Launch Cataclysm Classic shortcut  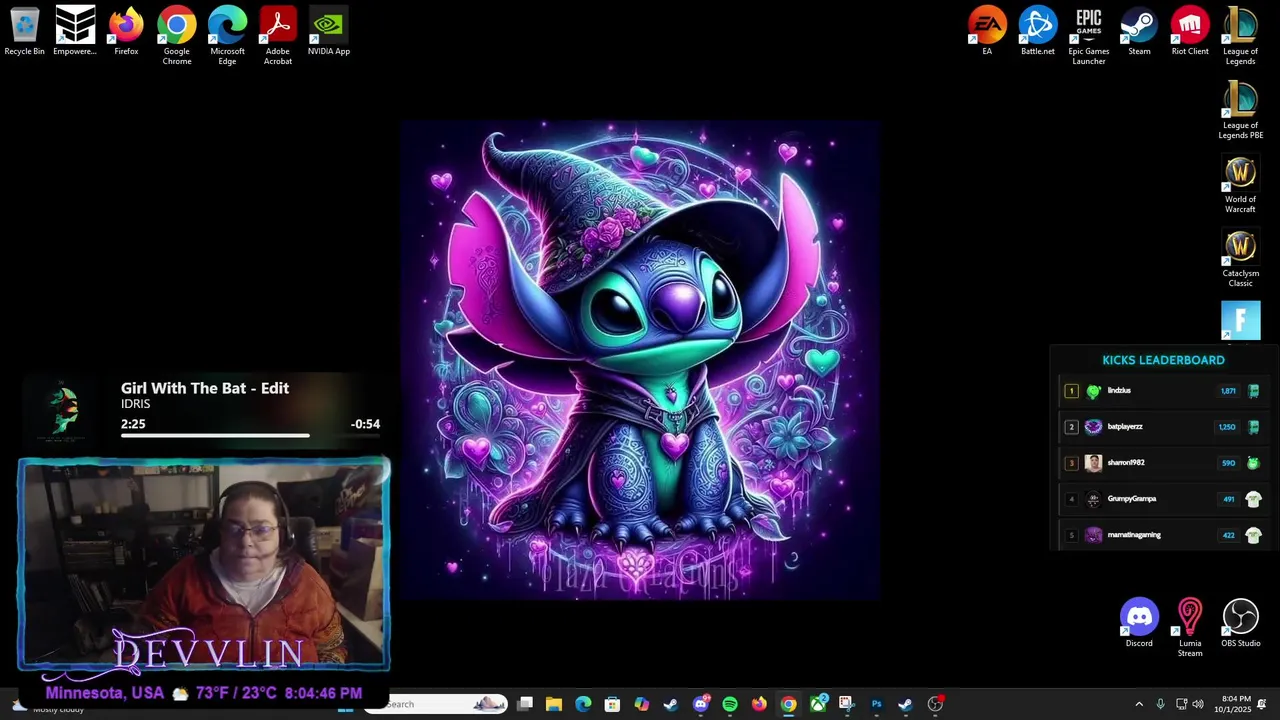[x=1241, y=258]
